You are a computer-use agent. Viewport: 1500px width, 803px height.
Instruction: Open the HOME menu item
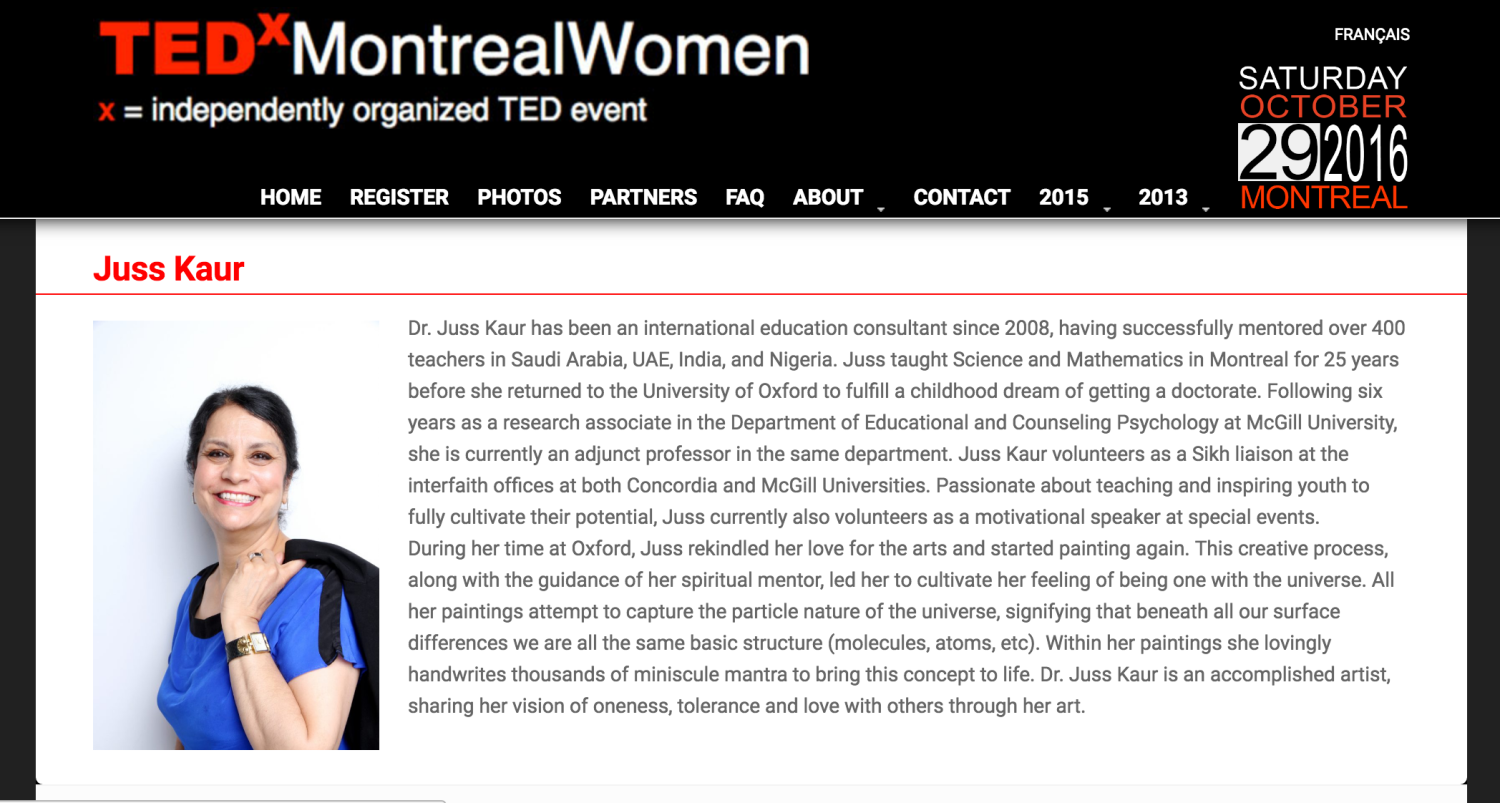[291, 197]
